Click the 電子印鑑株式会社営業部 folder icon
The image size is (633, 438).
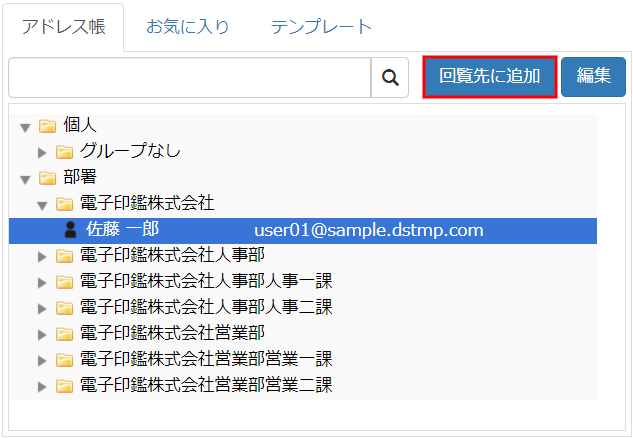point(64,333)
